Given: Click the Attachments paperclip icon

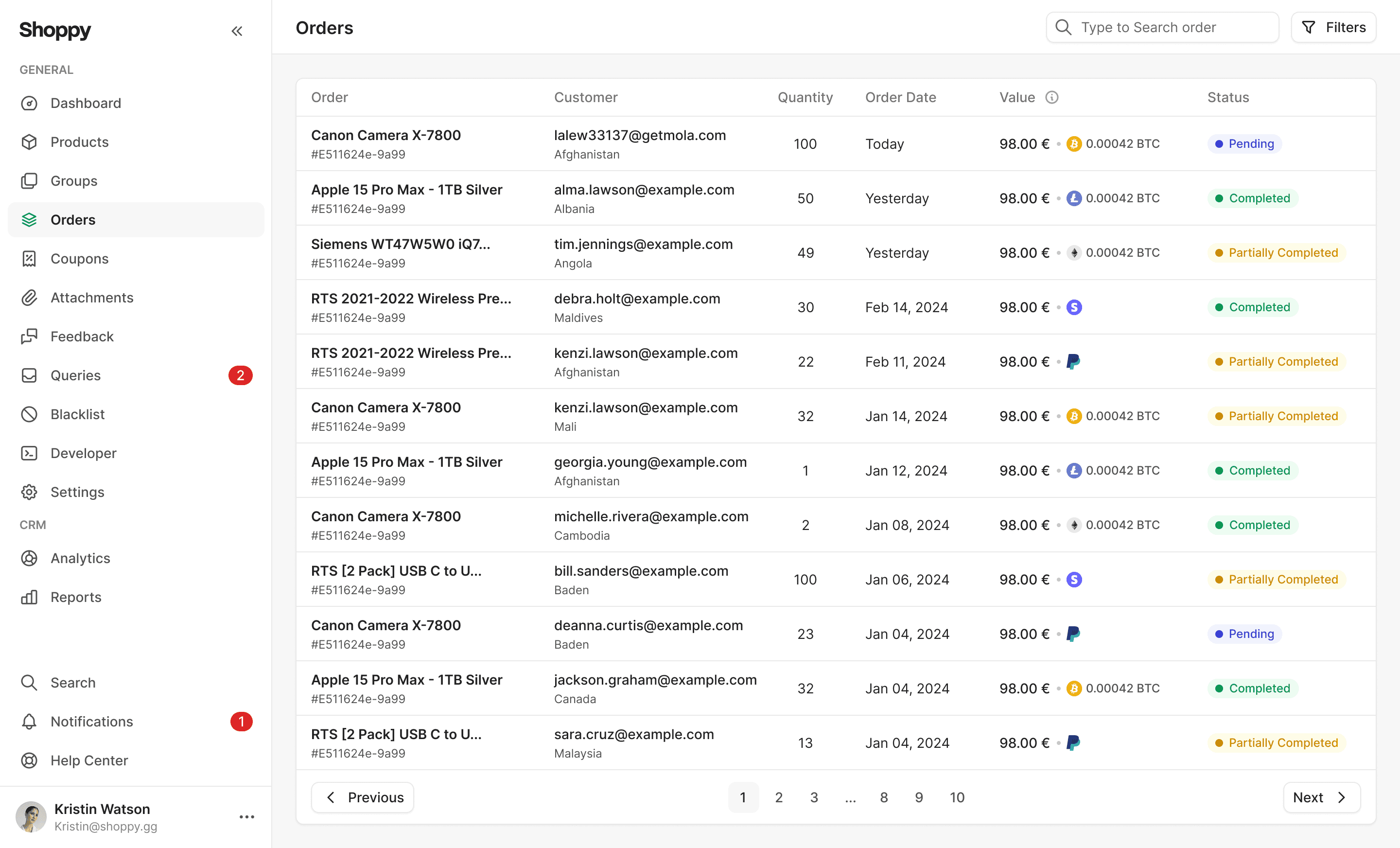Looking at the screenshot, I should (x=29, y=297).
